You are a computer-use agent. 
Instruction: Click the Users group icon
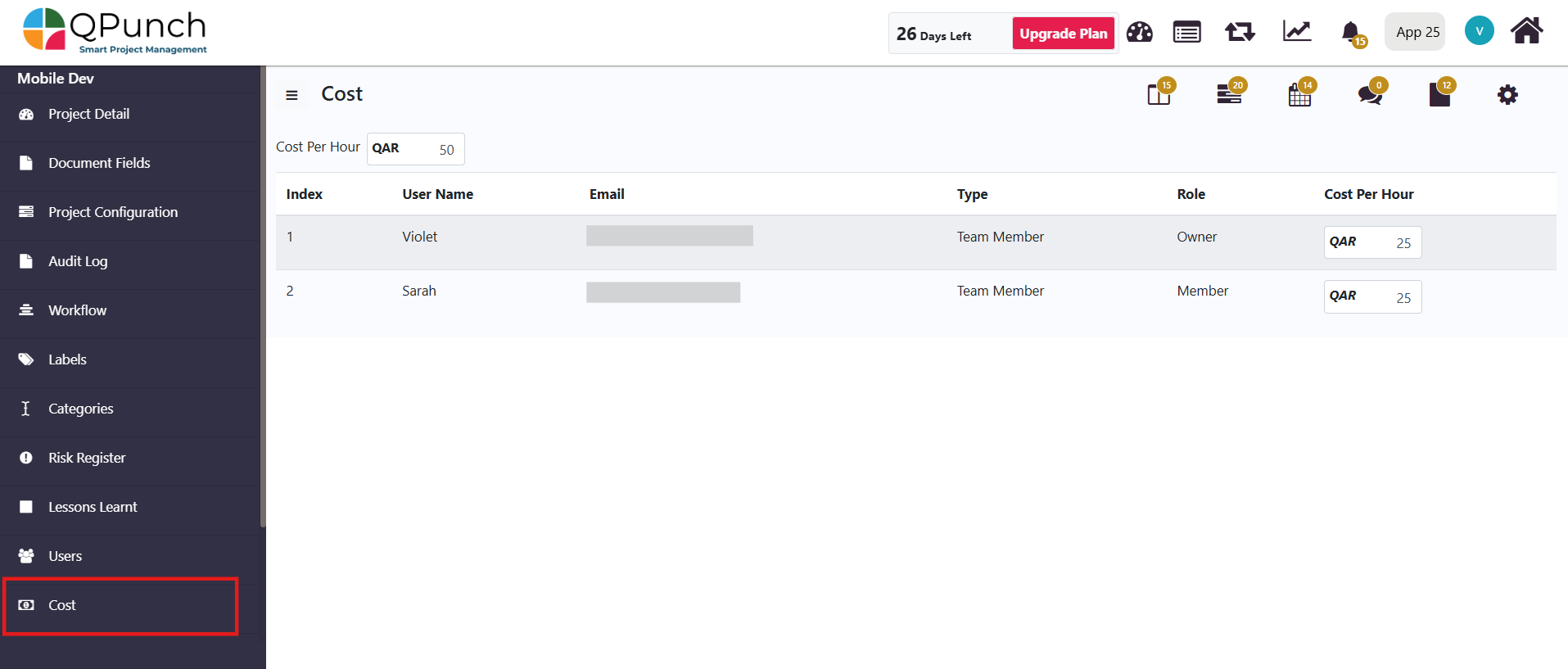tap(26, 556)
